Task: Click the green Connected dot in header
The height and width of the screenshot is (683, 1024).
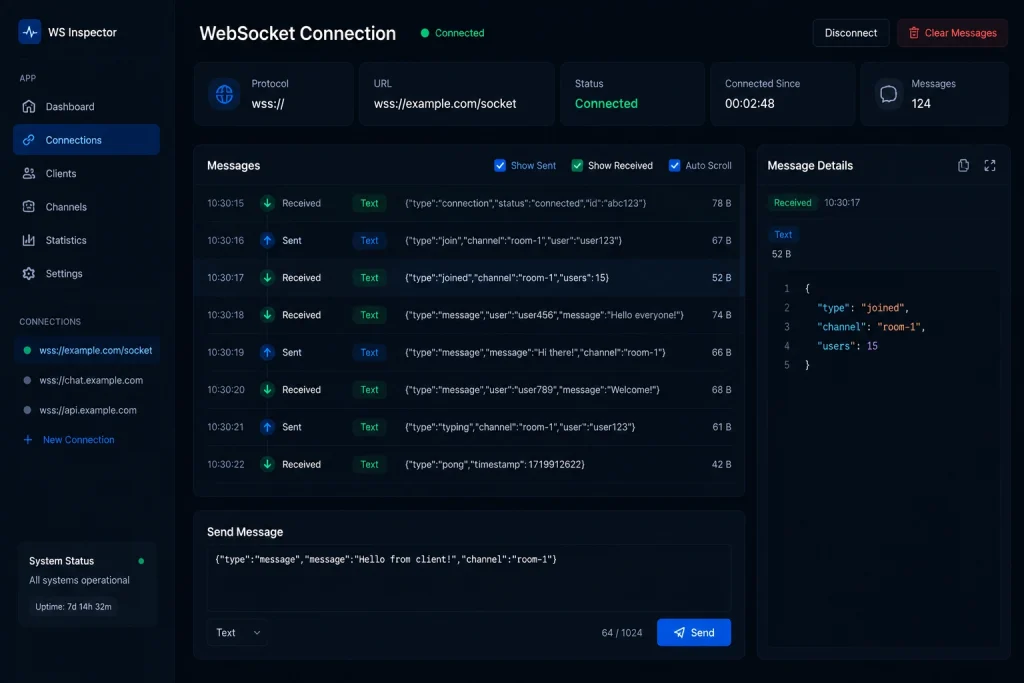Action: point(424,33)
